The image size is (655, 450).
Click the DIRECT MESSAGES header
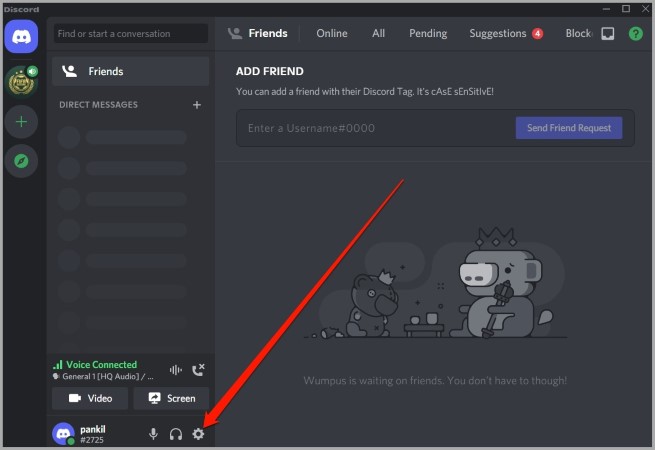click(x=98, y=105)
